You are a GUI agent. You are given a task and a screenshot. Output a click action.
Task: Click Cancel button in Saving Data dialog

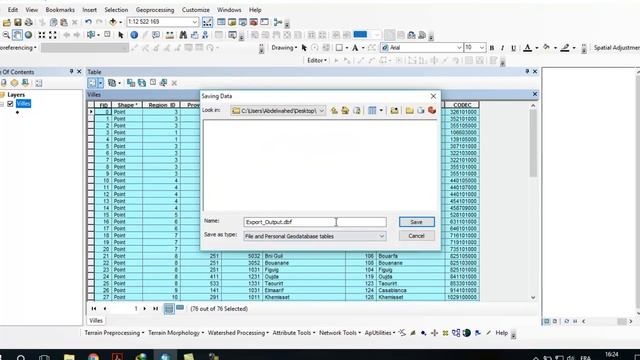click(x=416, y=236)
